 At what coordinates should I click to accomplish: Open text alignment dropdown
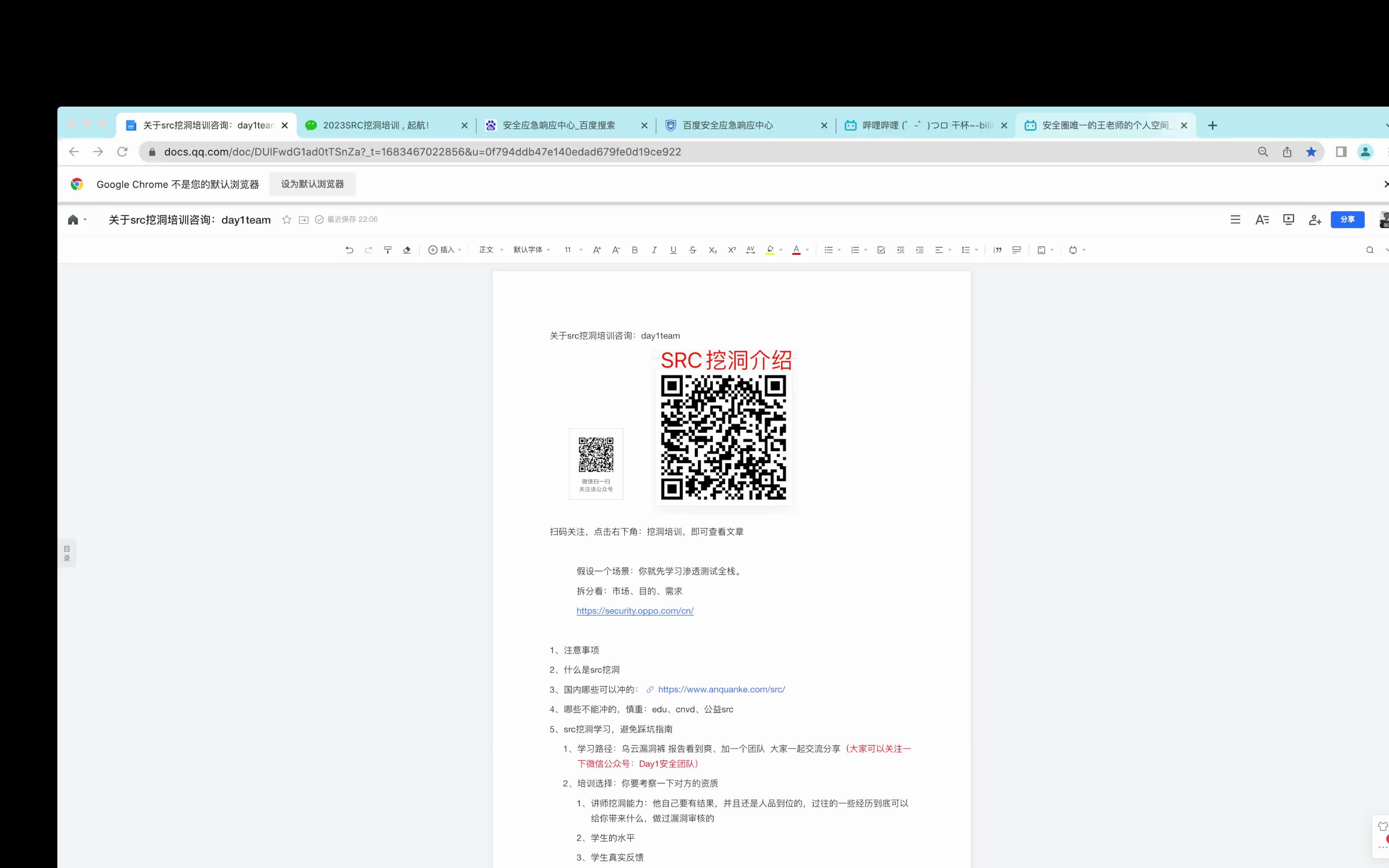(943, 250)
